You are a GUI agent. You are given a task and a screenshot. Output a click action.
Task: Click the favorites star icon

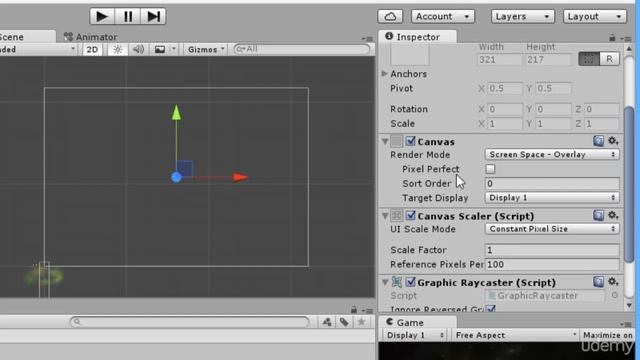[361, 322]
